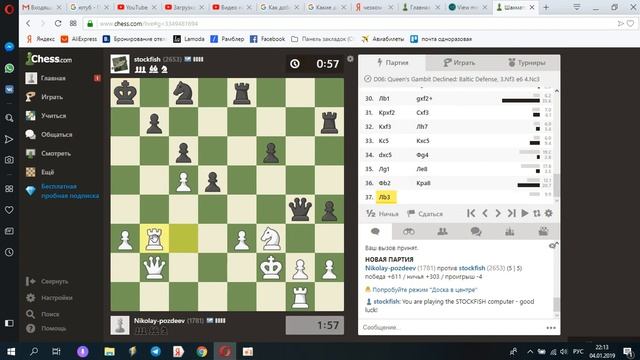Open the Lamoda bookmark
640x360 pixels.
click(189, 39)
